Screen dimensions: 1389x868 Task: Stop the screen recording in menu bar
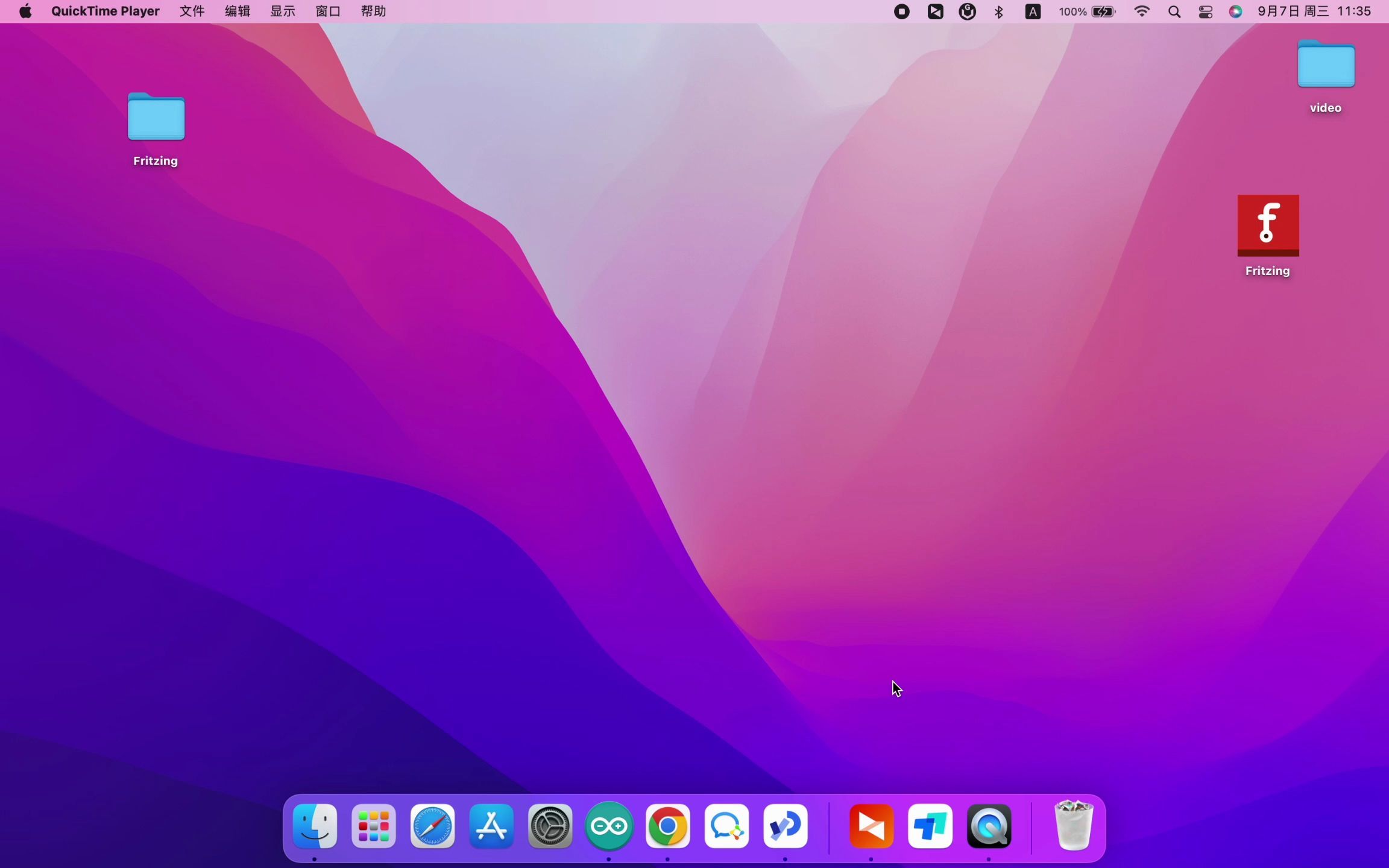(x=901, y=11)
